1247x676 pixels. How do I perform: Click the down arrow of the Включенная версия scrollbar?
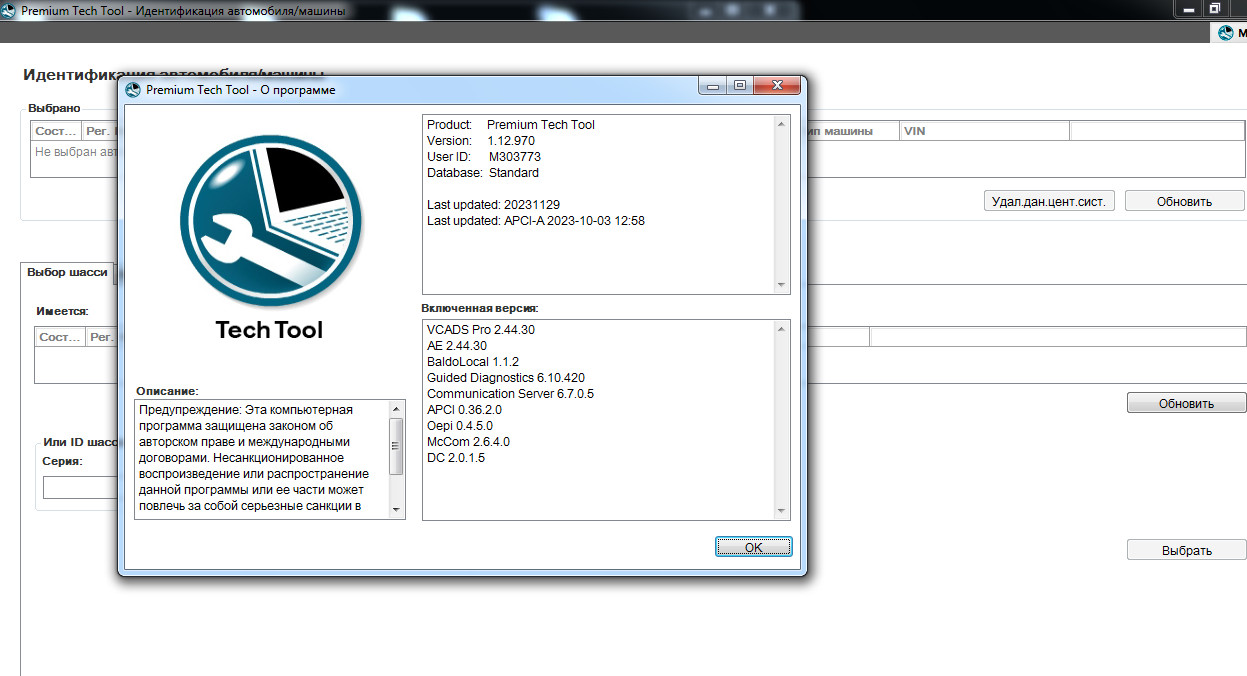[782, 512]
